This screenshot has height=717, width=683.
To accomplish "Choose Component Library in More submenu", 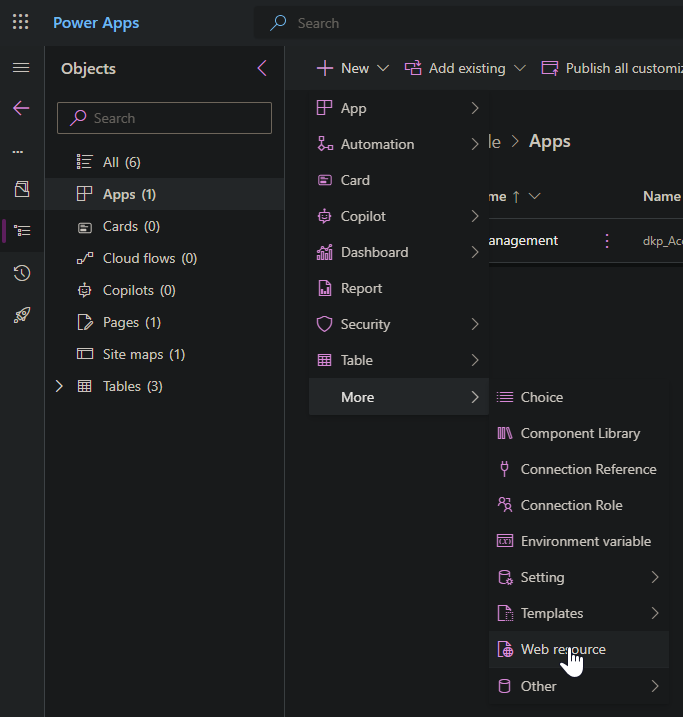I will (x=579, y=433).
